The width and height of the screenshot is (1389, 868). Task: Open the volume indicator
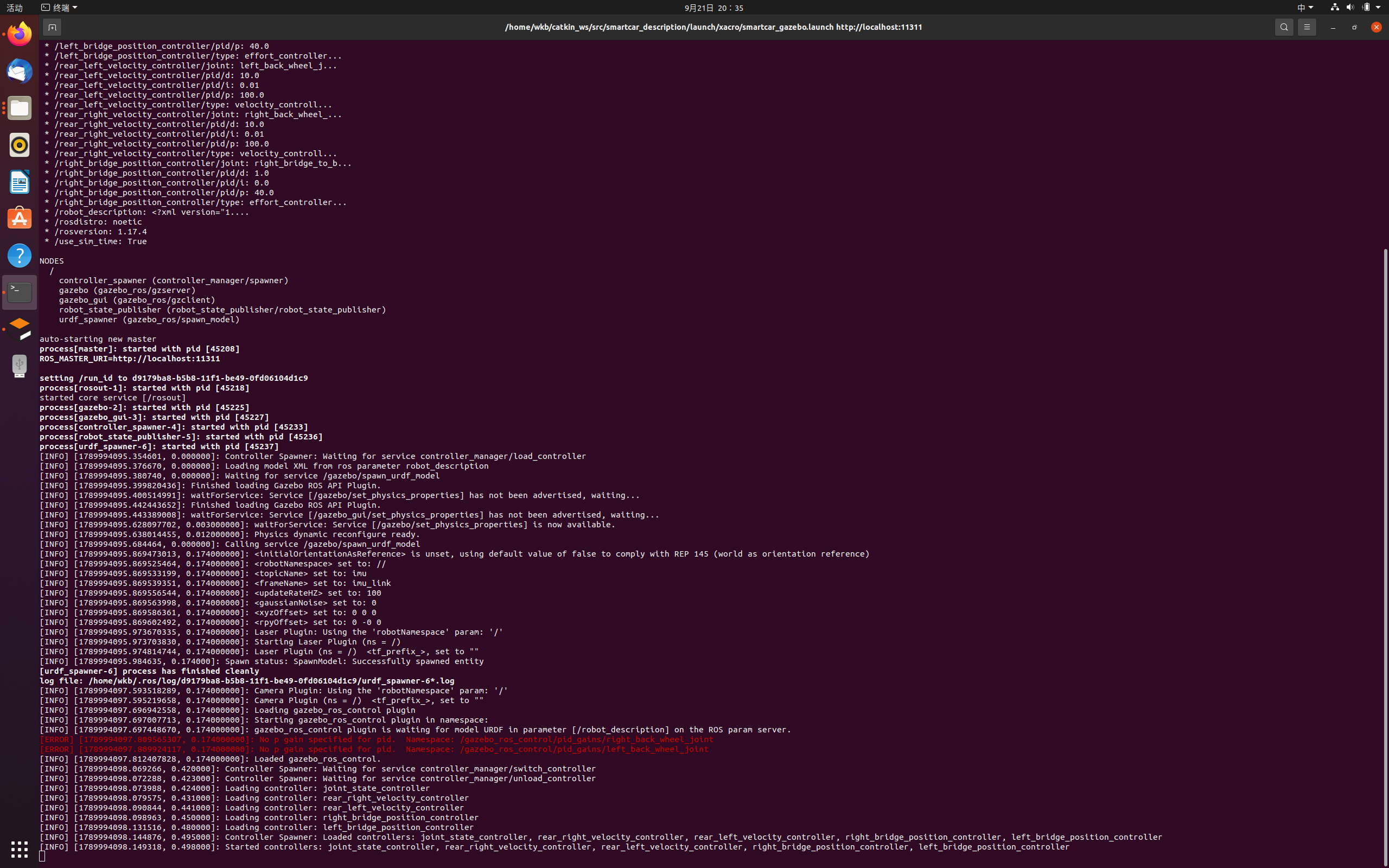pyautogui.click(x=1350, y=8)
